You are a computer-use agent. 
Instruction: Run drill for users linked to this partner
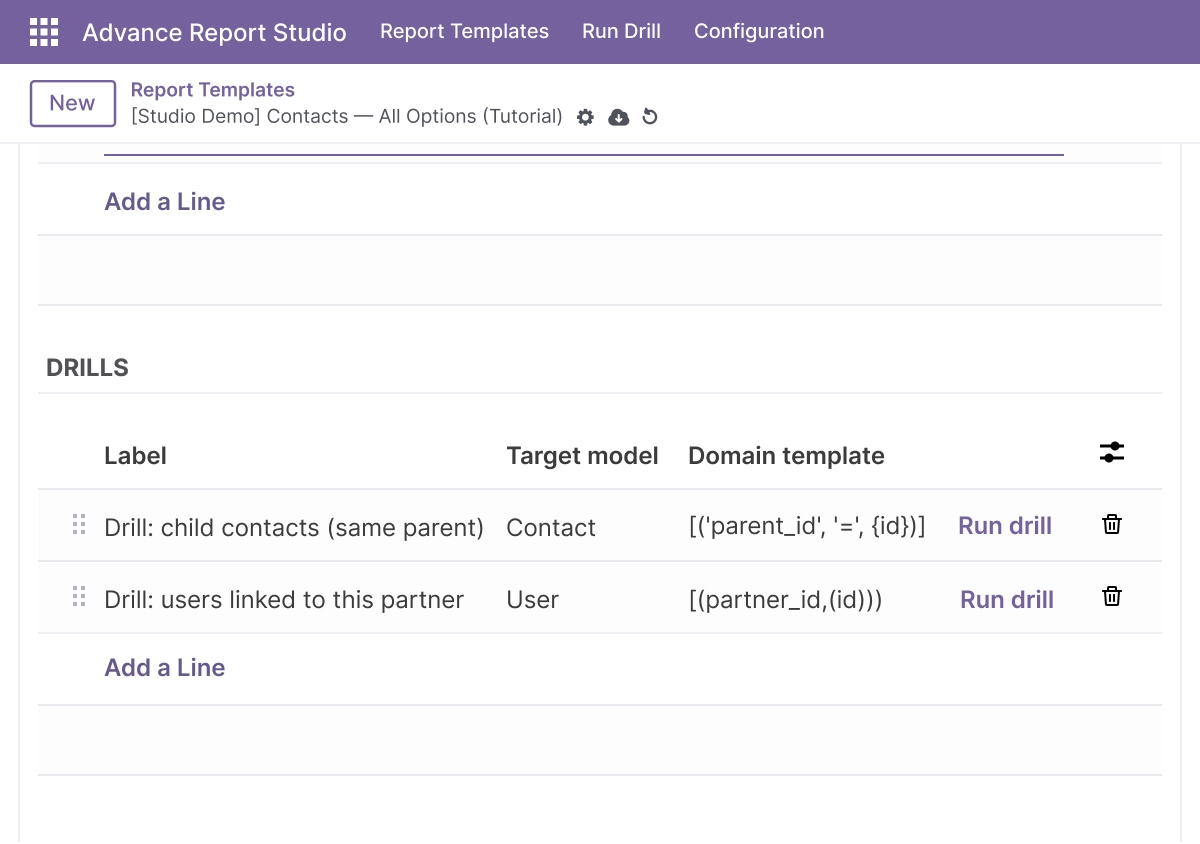tap(1007, 600)
